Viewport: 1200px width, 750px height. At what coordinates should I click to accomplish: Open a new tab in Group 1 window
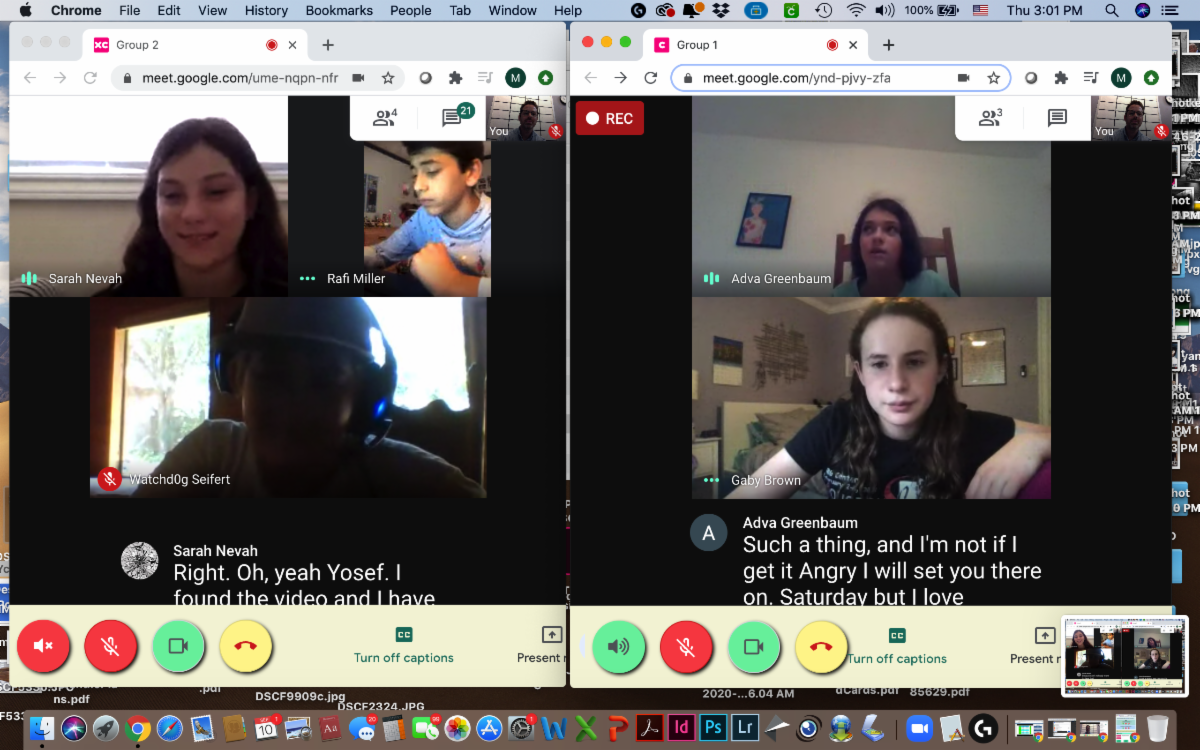(x=888, y=45)
